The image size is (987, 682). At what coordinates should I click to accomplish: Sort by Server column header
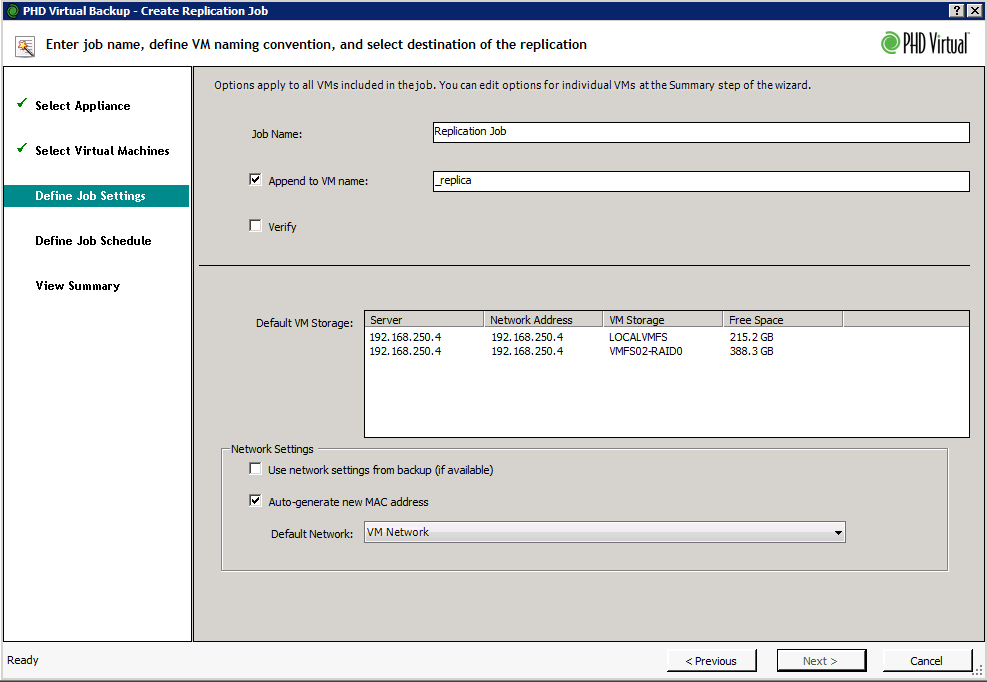424,319
